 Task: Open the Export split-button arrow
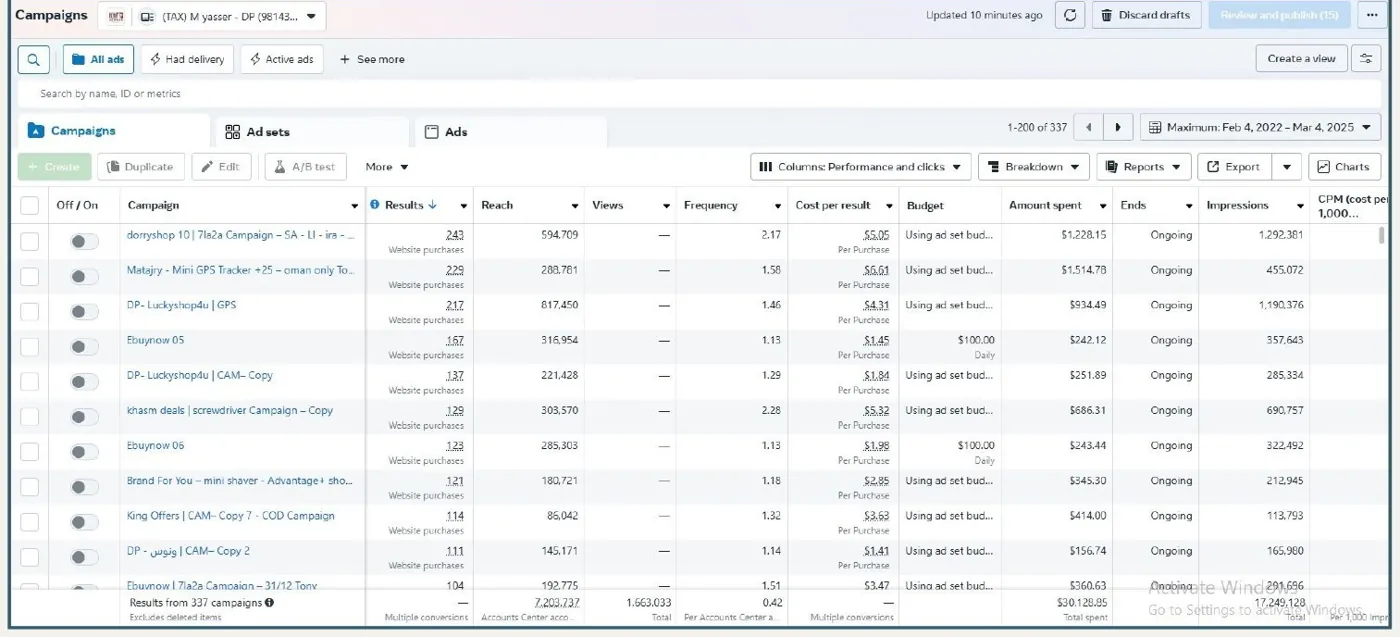coord(1287,167)
